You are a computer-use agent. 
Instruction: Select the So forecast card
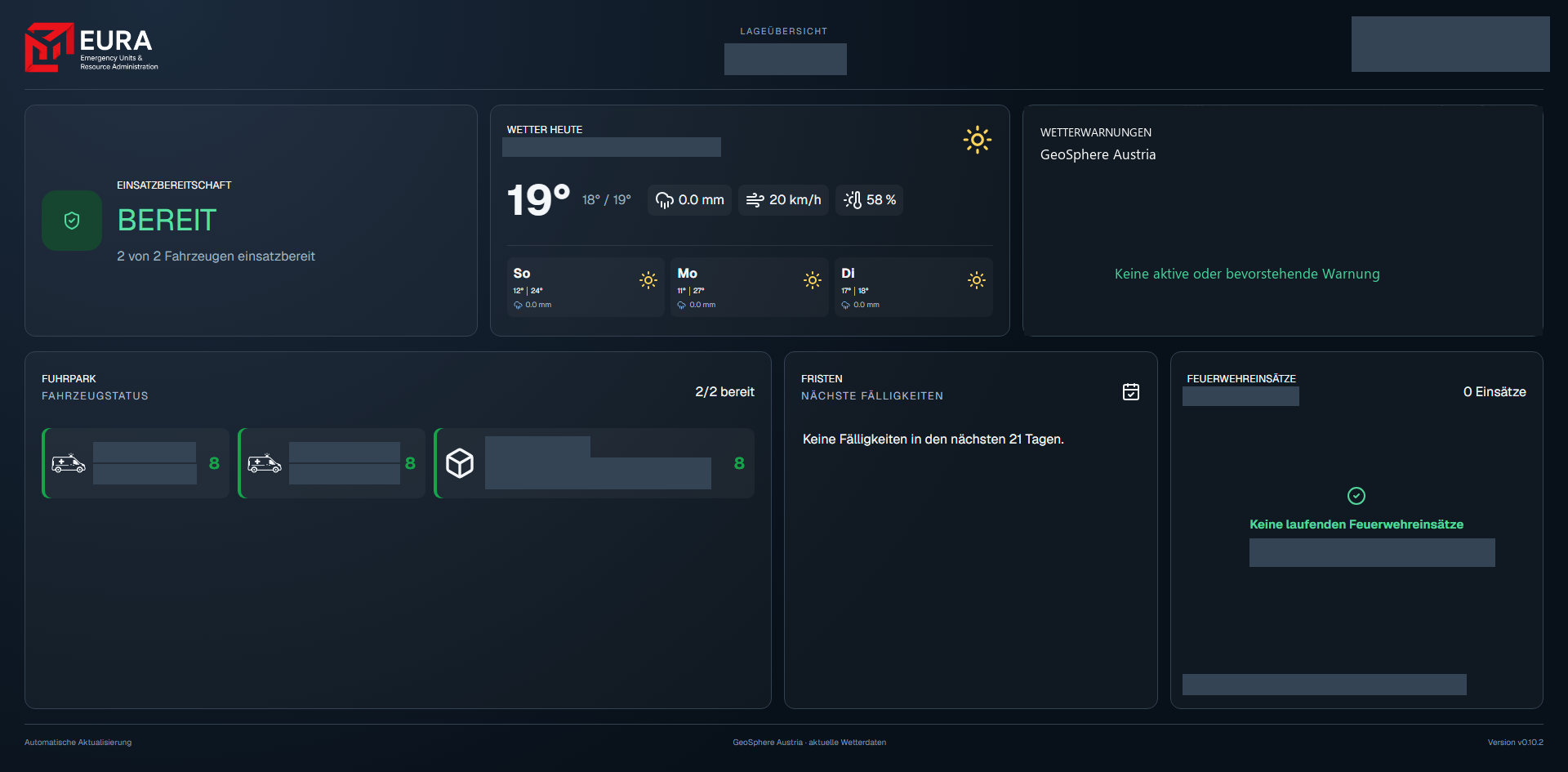[586, 288]
